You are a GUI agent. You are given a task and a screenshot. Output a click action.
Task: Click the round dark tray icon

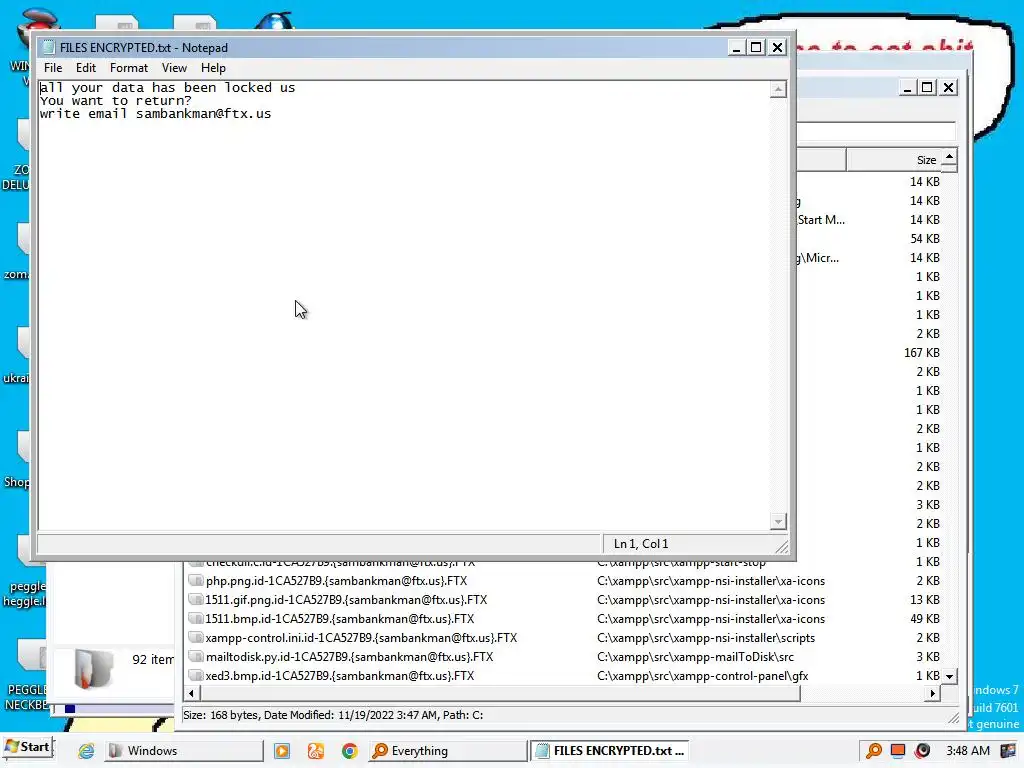tap(922, 751)
